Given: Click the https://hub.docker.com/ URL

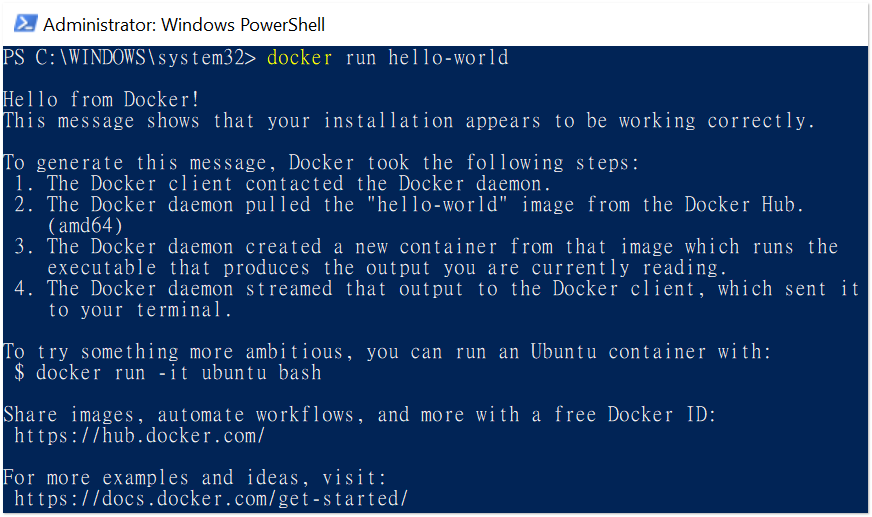Looking at the screenshot, I should 140,436.
